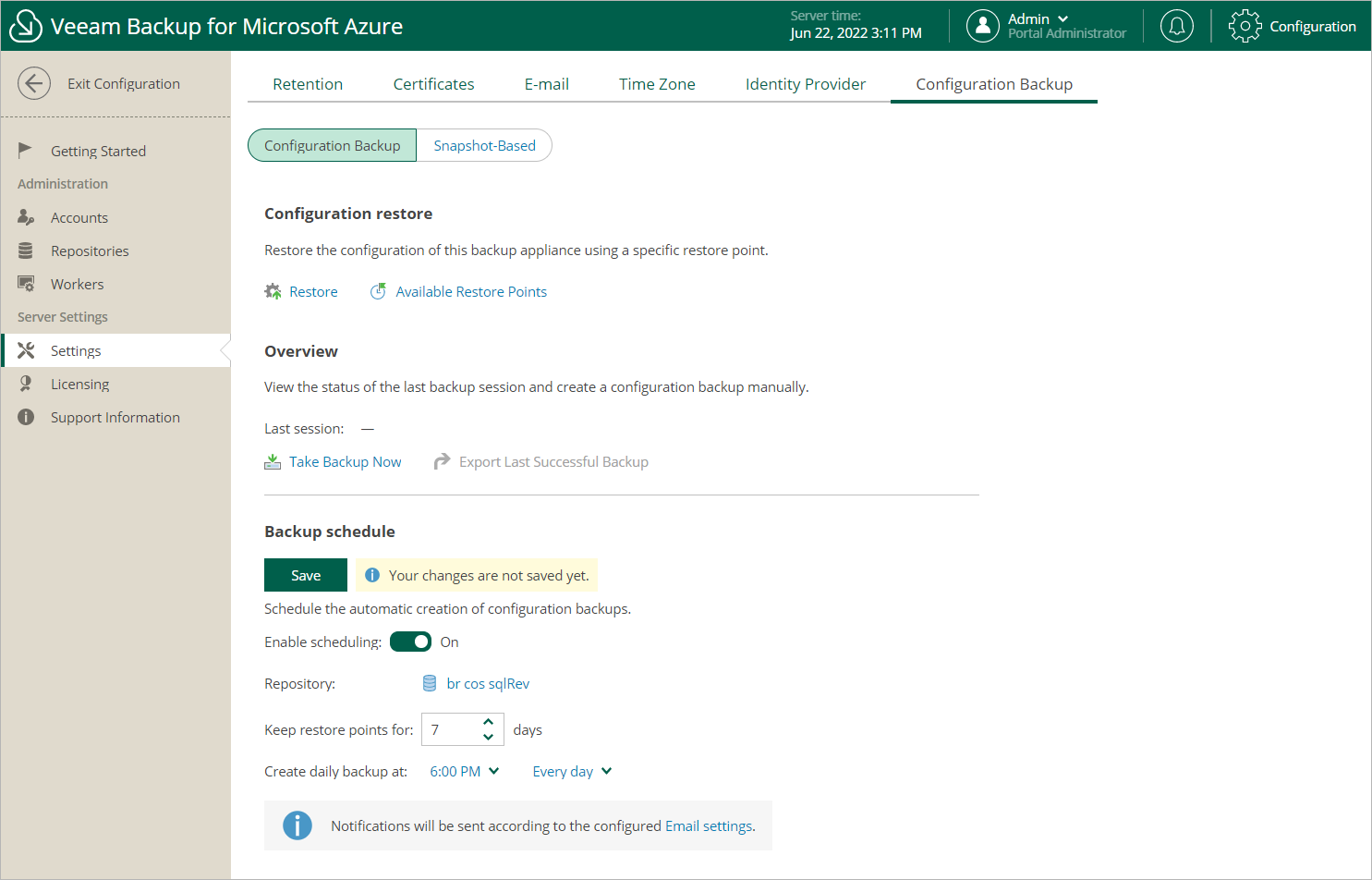
Task: Select the Configuration Backup top tab
Action: [x=994, y=84]
